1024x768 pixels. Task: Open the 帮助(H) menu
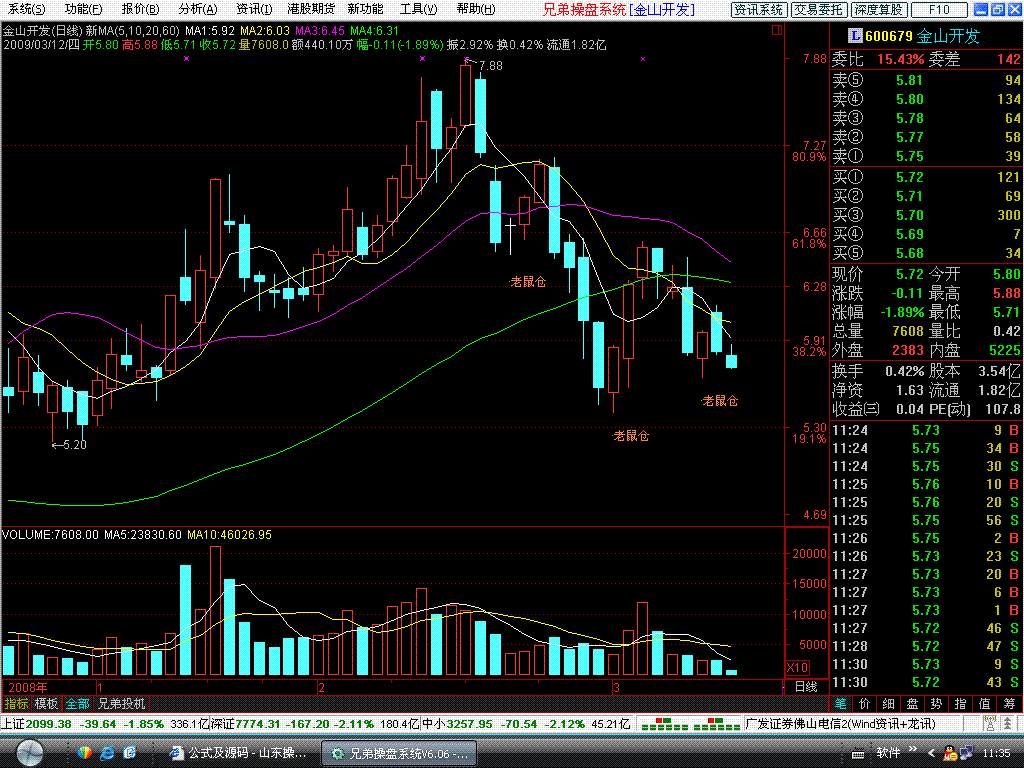476,9
